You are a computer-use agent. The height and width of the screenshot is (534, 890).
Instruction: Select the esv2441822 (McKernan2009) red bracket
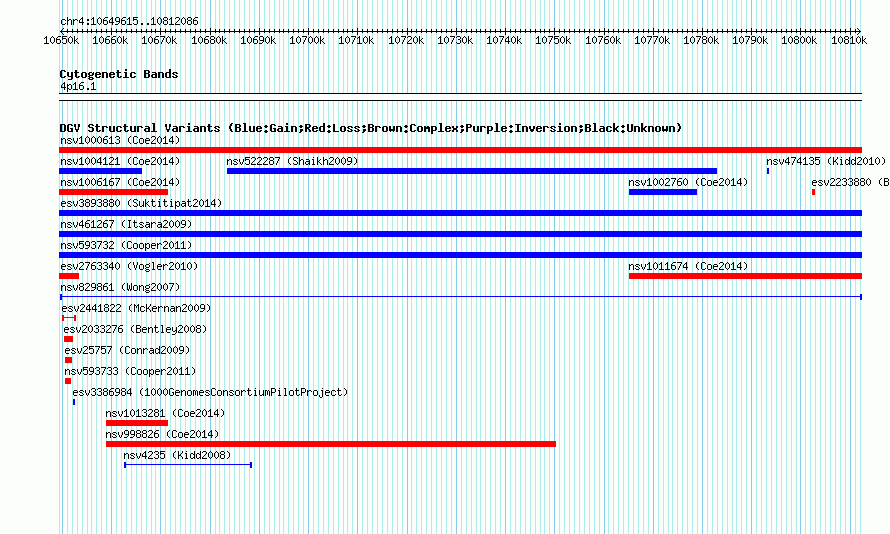[69, 318]
